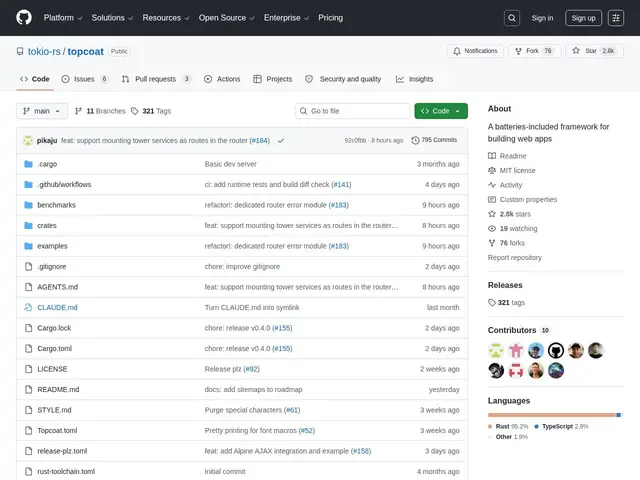
Task: Open the README.md file
Action: 58,389
